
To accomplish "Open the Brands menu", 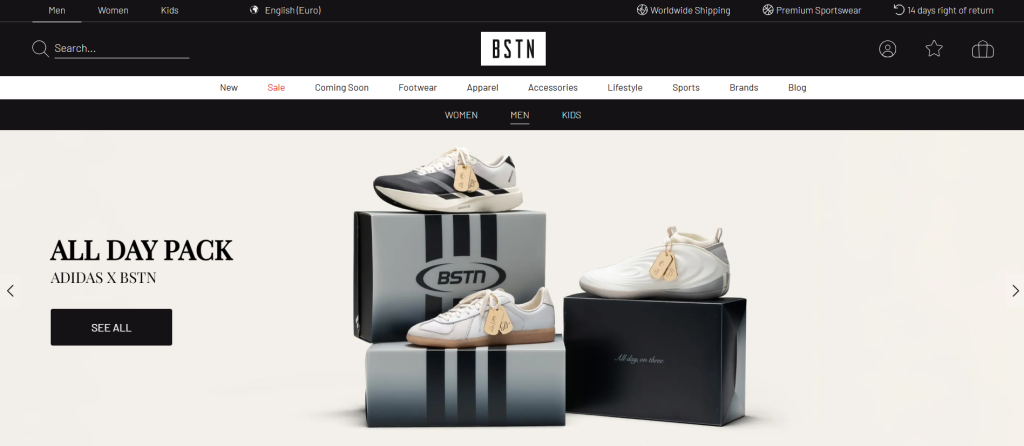I will coord(744,88).
